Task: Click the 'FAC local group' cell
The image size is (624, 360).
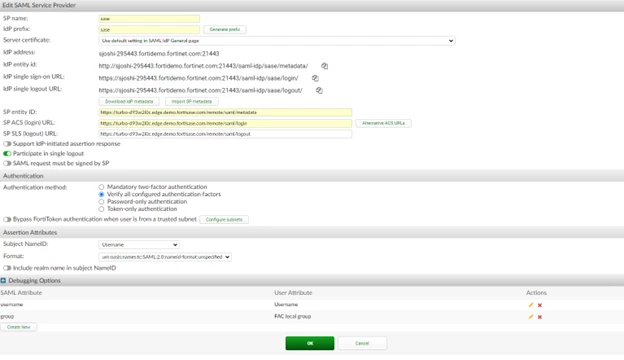Action: [292, 317]
